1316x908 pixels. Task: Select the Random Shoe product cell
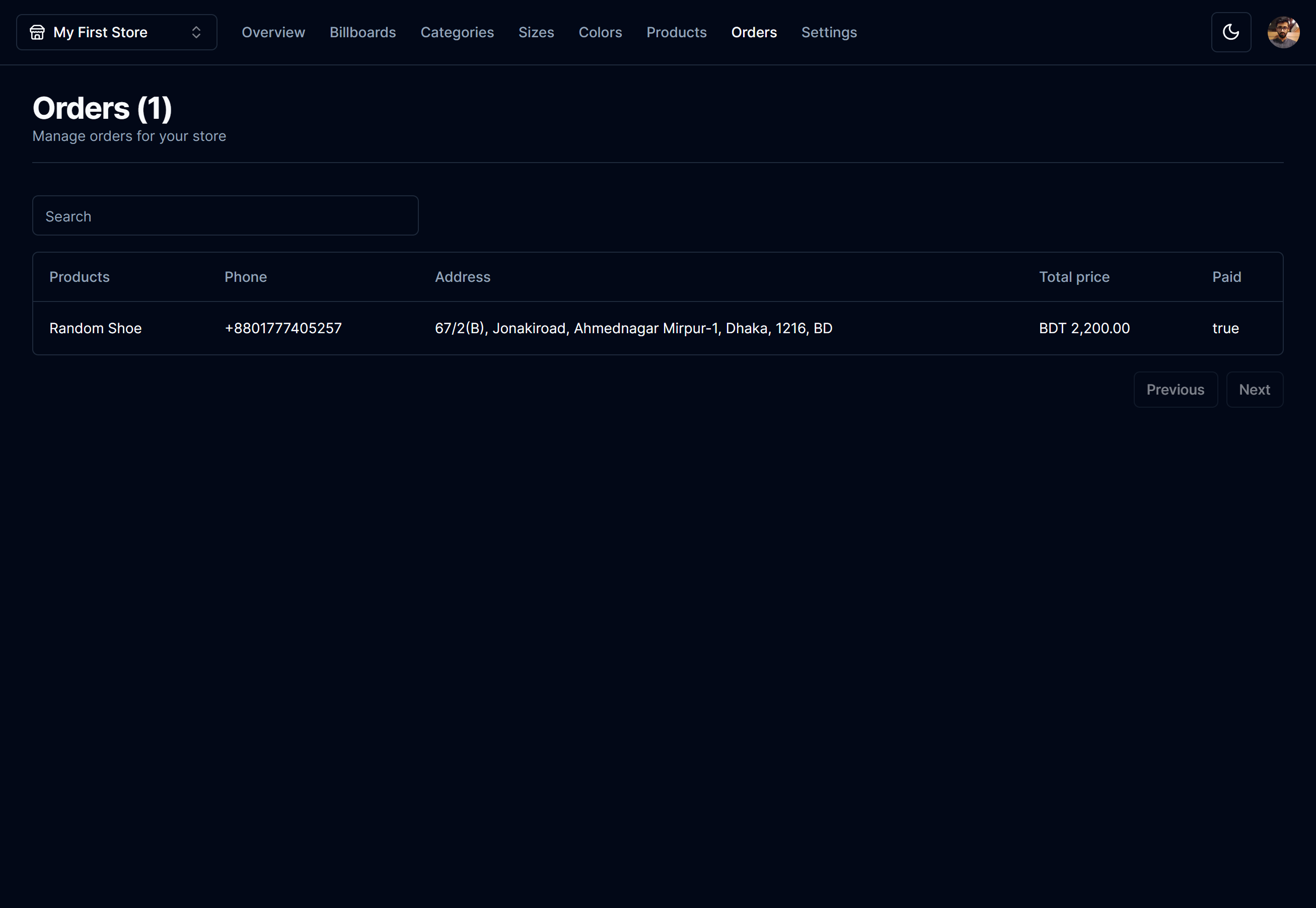[x=96, y=328]
